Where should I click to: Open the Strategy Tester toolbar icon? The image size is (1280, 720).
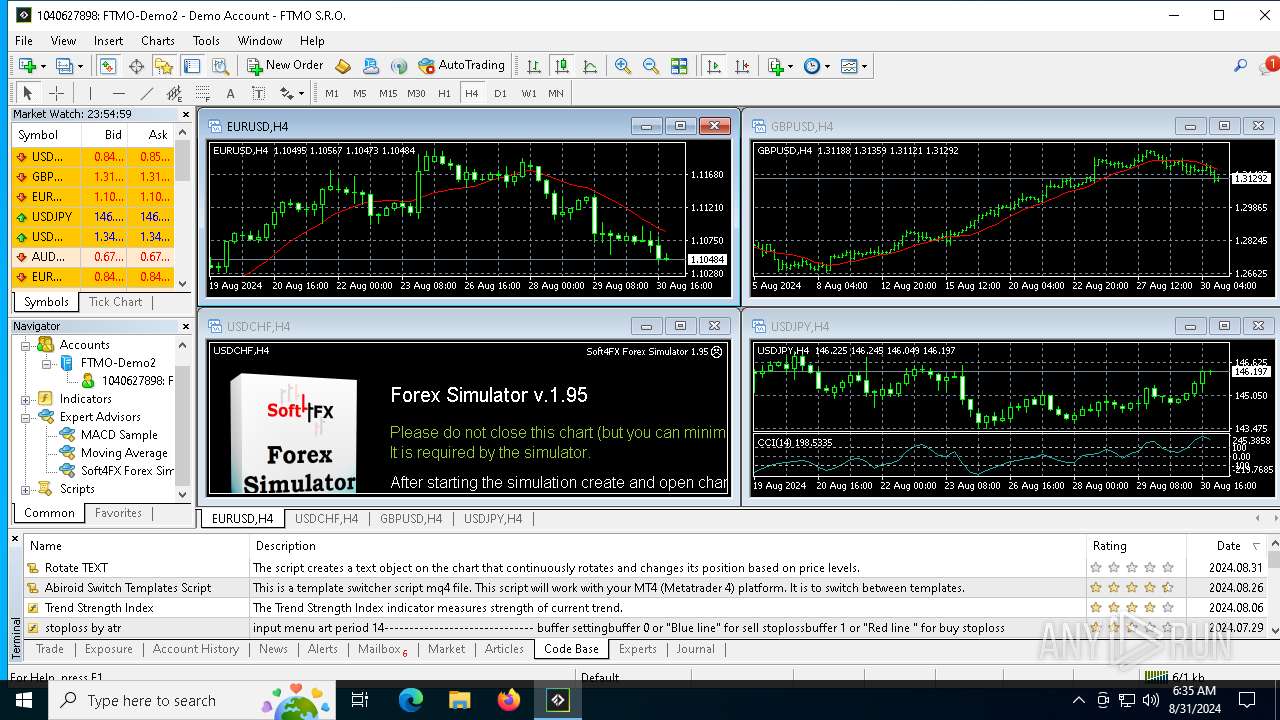click(220, 66)
